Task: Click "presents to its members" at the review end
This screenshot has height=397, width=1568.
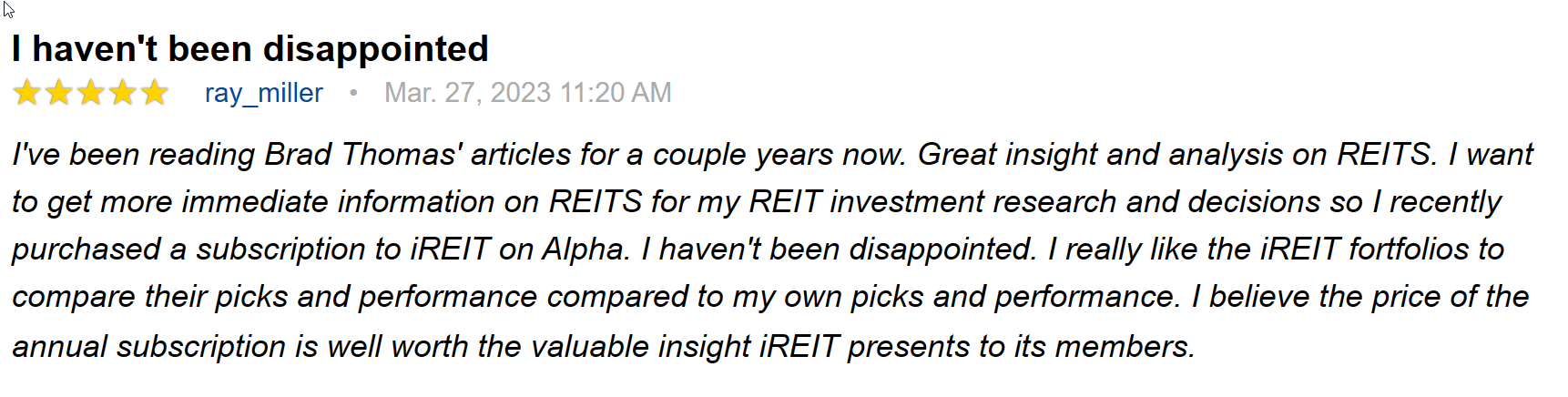Action: point(1020,347)
